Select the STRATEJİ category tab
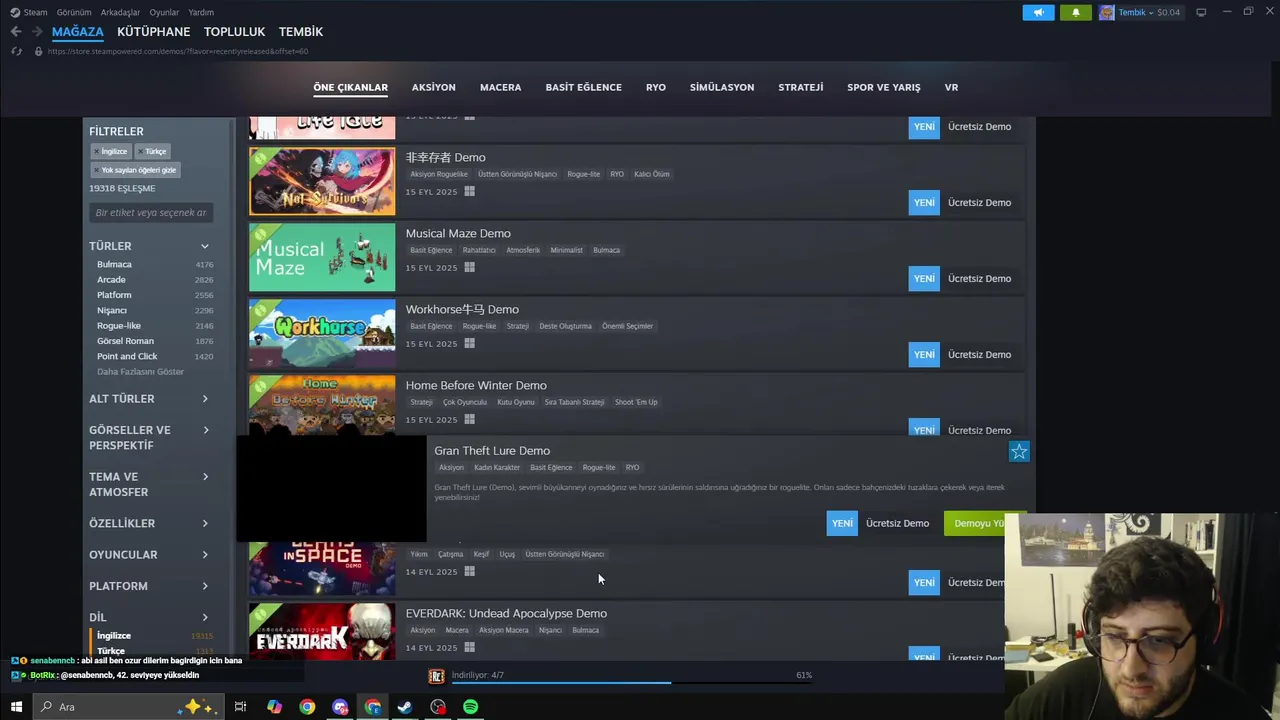 click(x=801, y=88)
